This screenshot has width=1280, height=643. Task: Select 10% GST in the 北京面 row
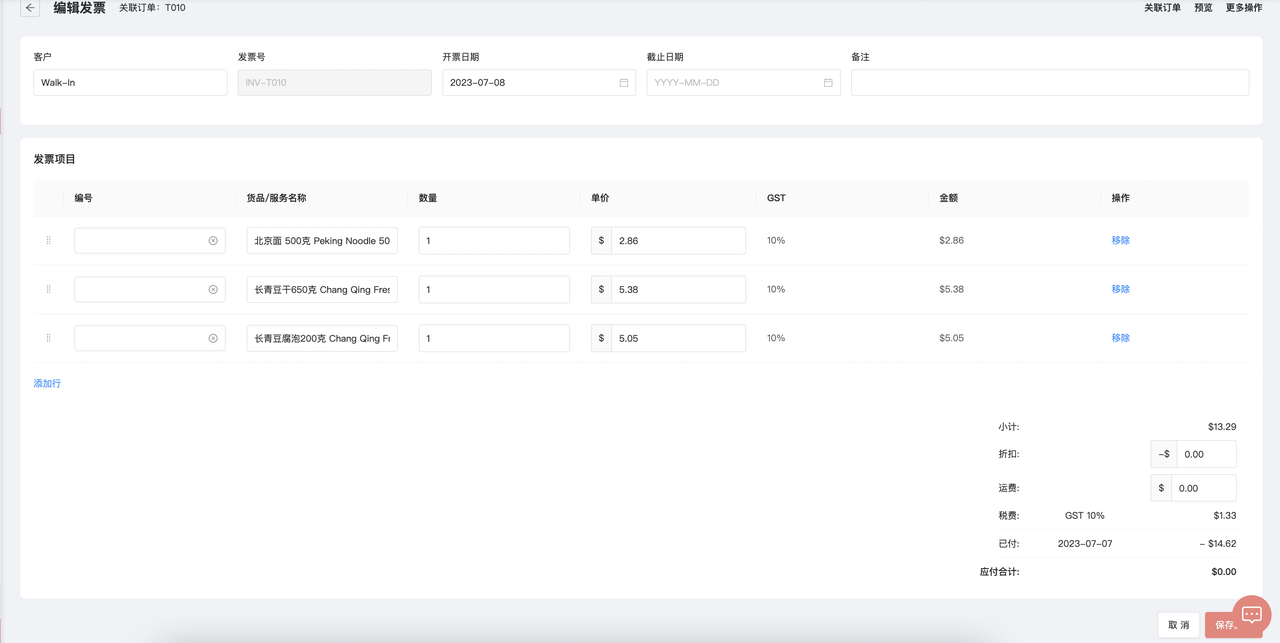pos(776,241)
